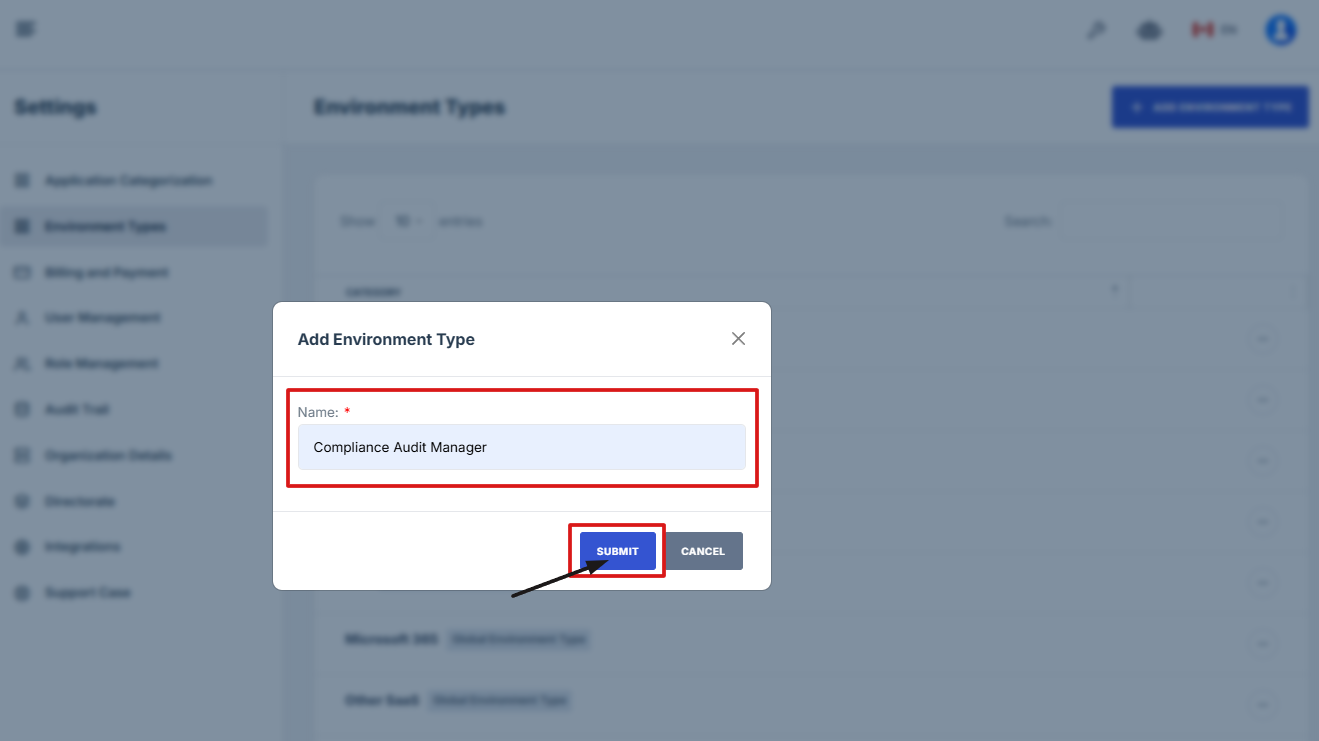Click the User Management sidebar icon
This screenshot has height=741, width=1319.
click(x=22, y=318)
